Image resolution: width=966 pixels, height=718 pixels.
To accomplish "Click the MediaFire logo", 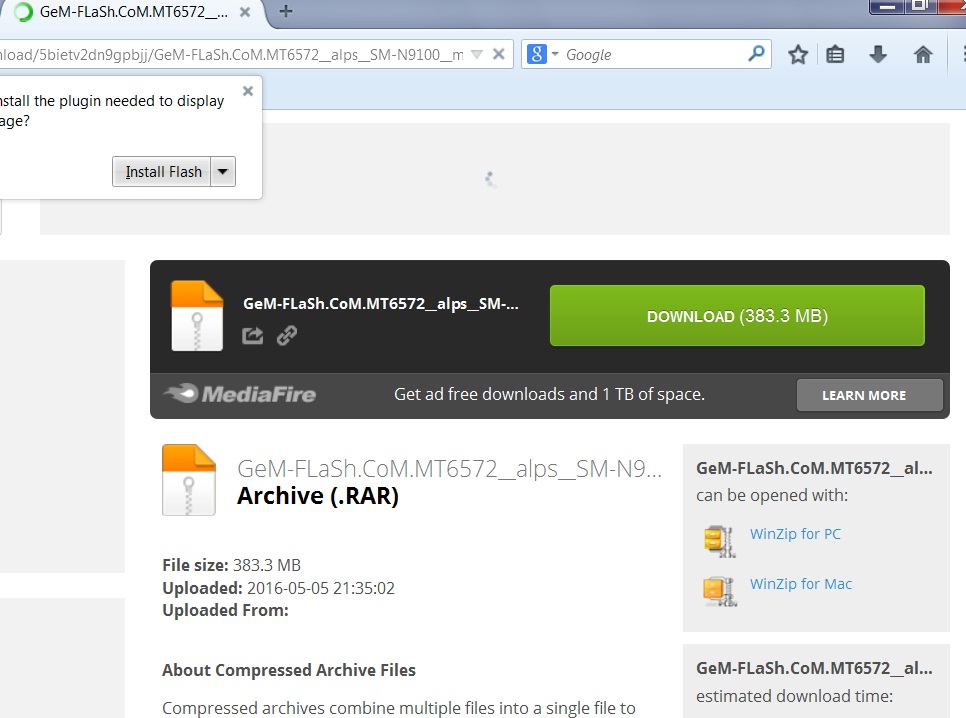I will tap(240, 394).
